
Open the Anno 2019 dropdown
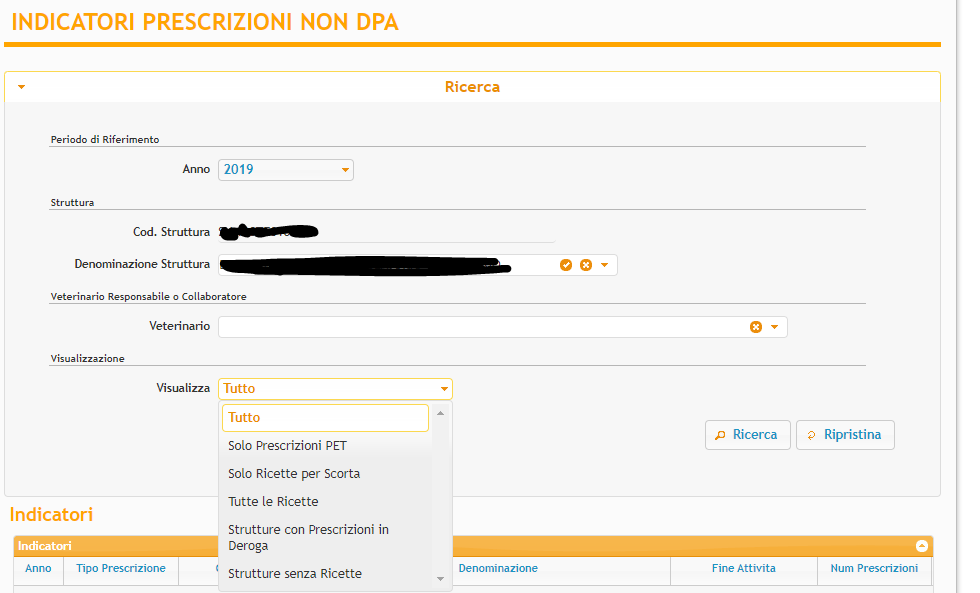286,170
